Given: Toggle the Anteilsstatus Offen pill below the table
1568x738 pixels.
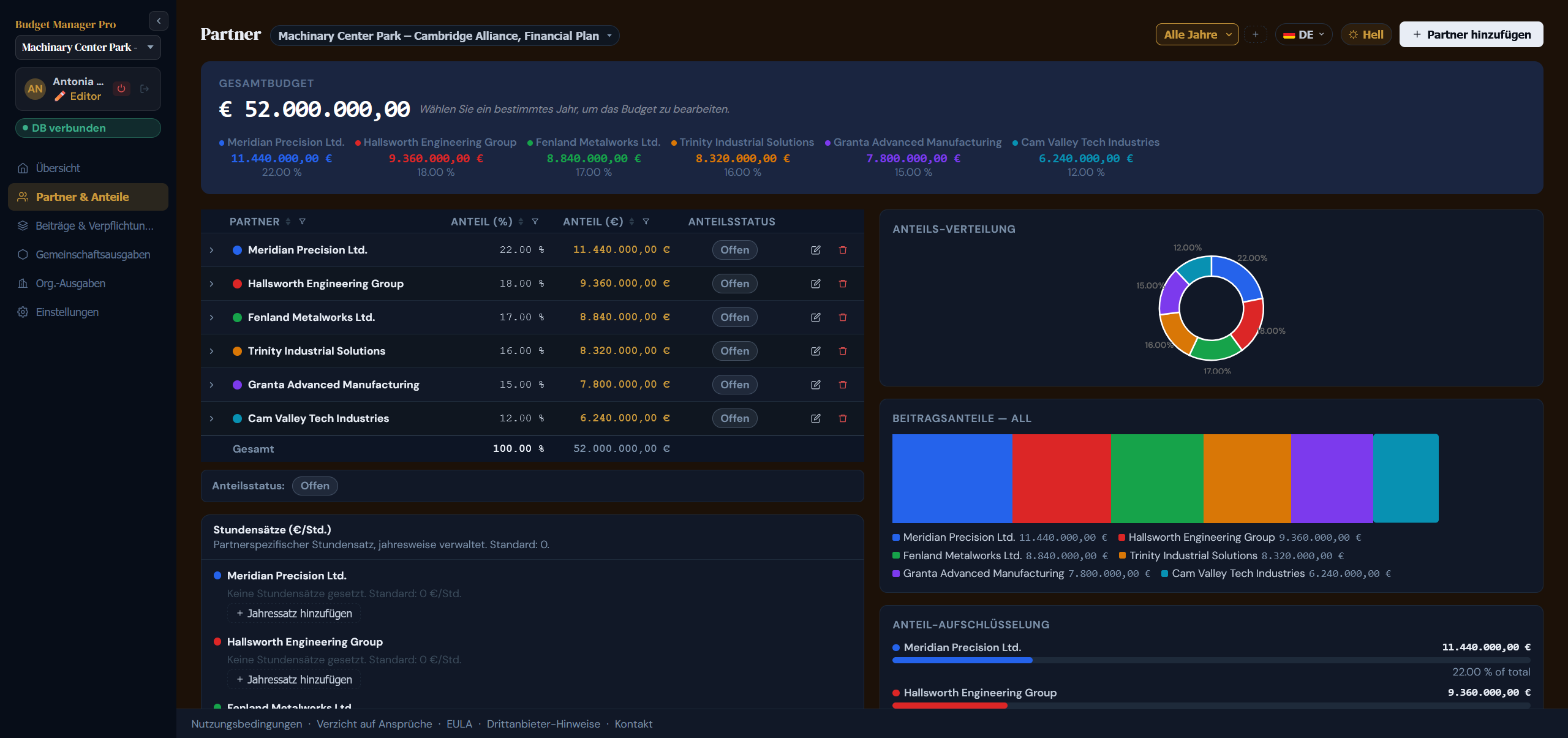Looking at the screenshot, I should tap(315, 486).
